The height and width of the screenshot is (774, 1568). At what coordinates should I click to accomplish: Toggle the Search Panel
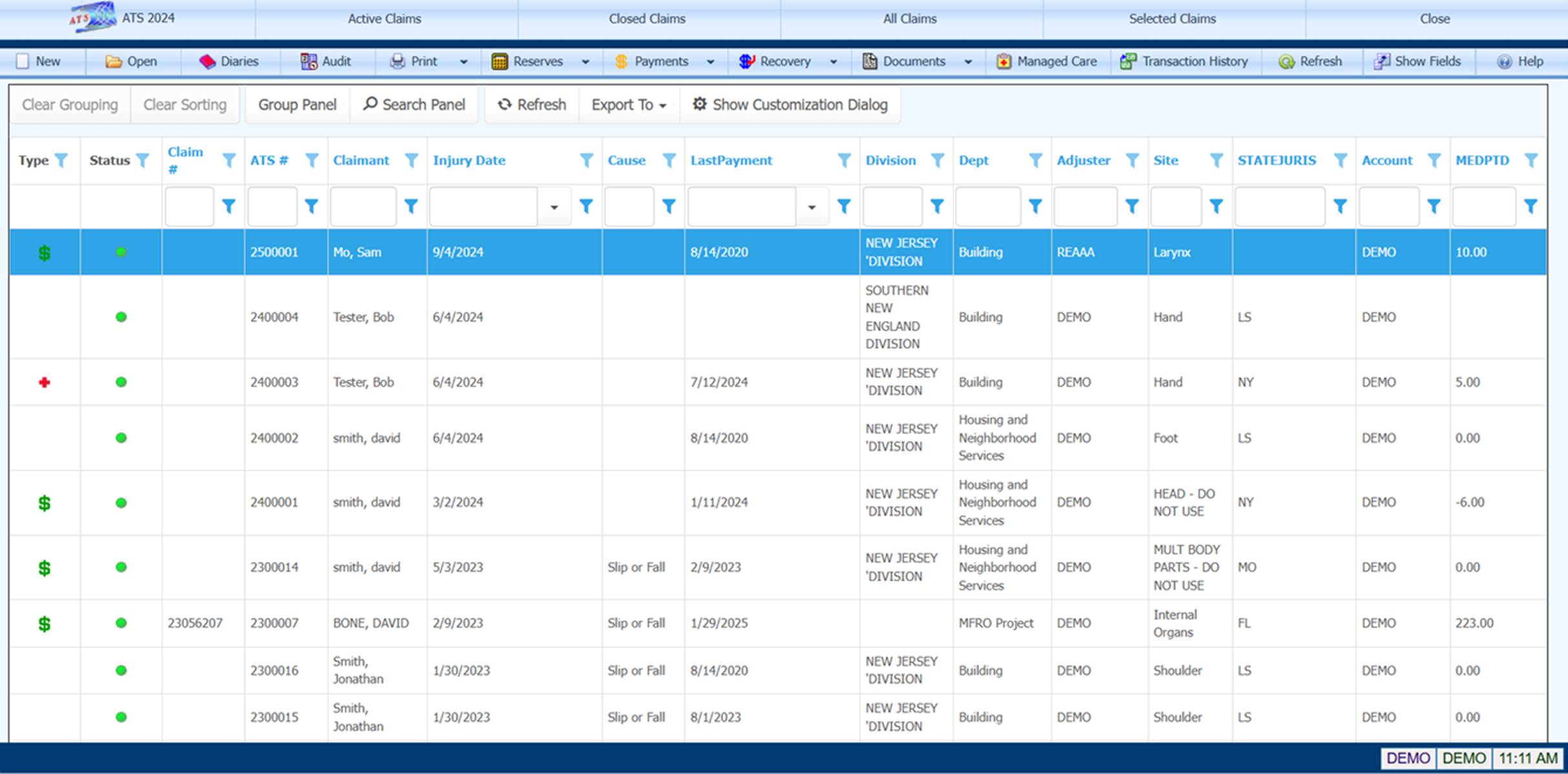click(414, 105)
